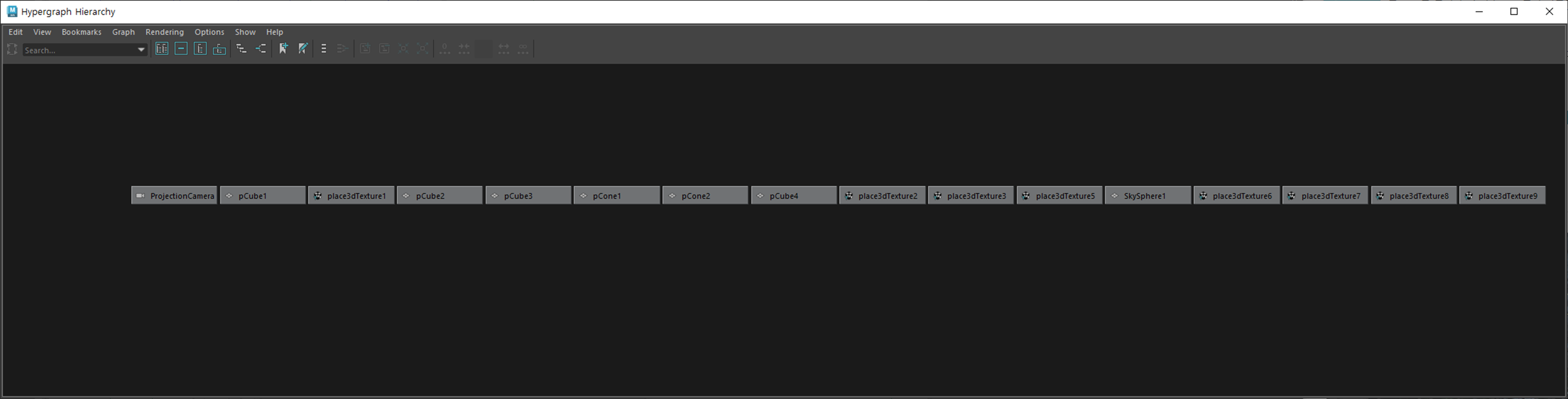Open the View menu
Screen dimensions: 1568x399
pyautogui.click(x=42, y=32)
